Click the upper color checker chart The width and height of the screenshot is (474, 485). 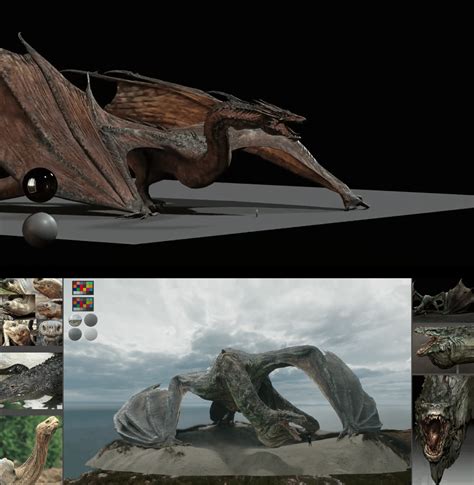pyautogui.click(x=83, y=288)
